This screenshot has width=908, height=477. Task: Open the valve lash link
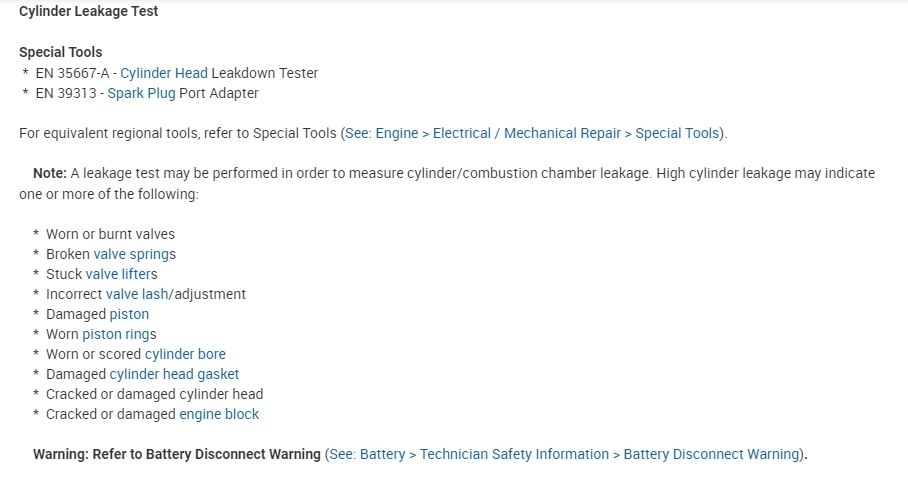pyautogui.click(x=137, y=294)
